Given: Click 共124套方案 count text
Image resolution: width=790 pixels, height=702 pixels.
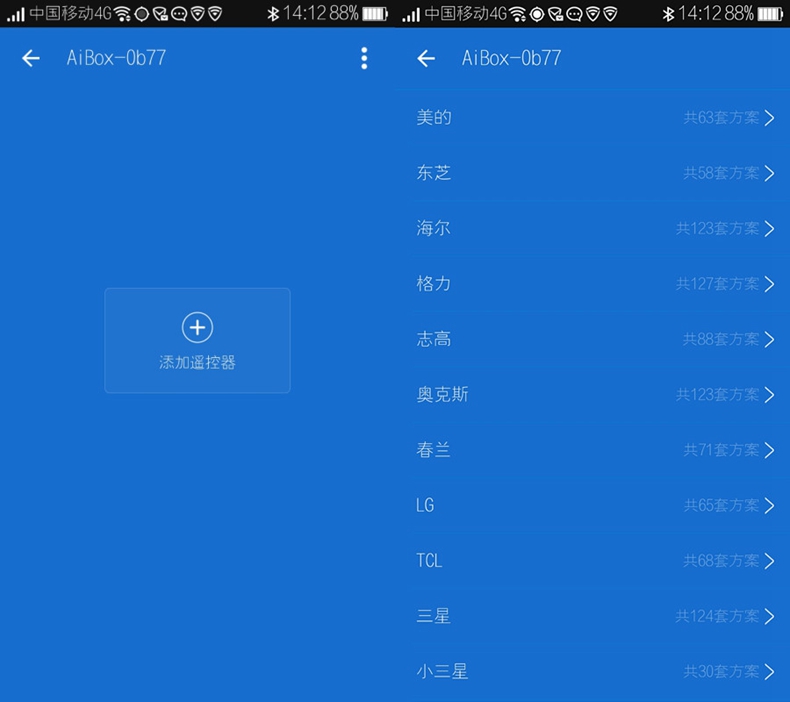Looking at the screenshot, I should [x=717, y=616].
